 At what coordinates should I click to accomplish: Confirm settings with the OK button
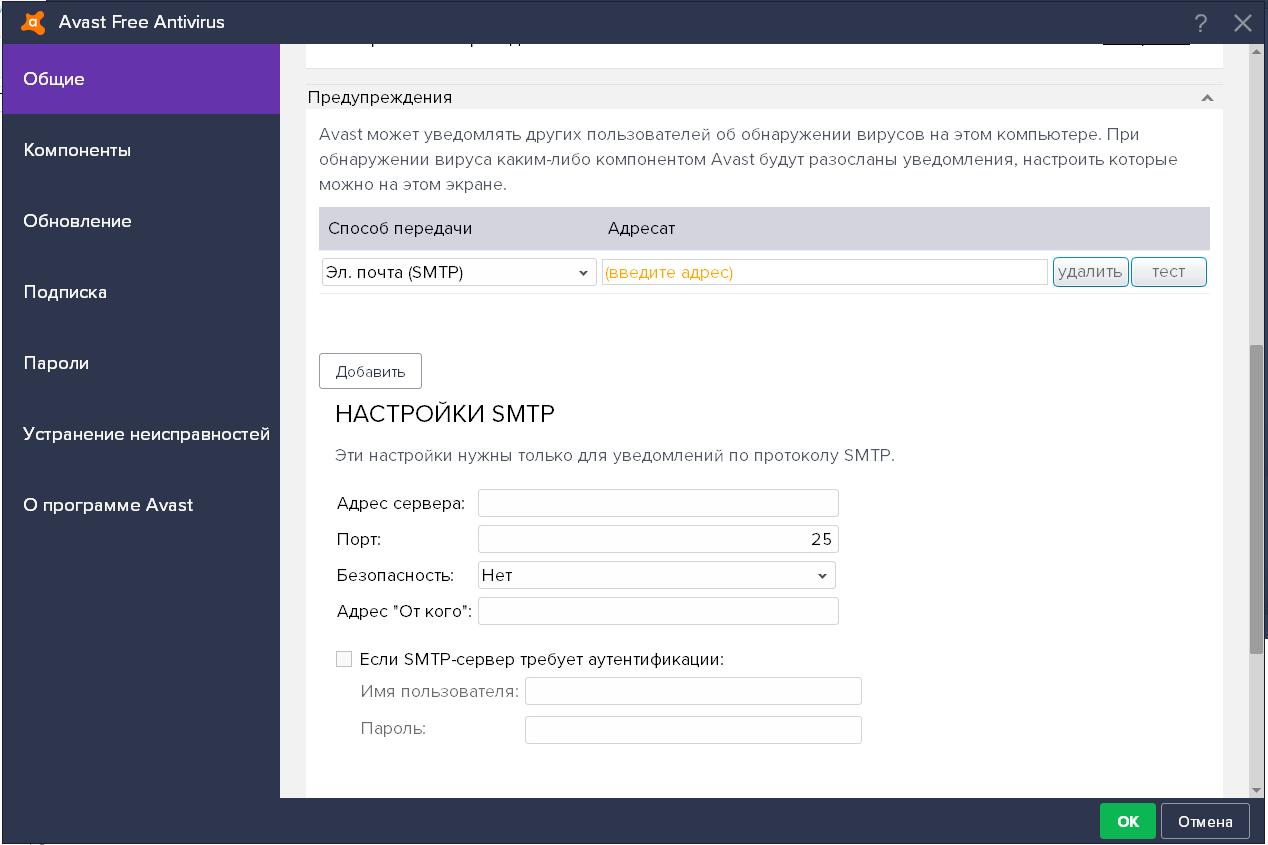coord(1127,820)
